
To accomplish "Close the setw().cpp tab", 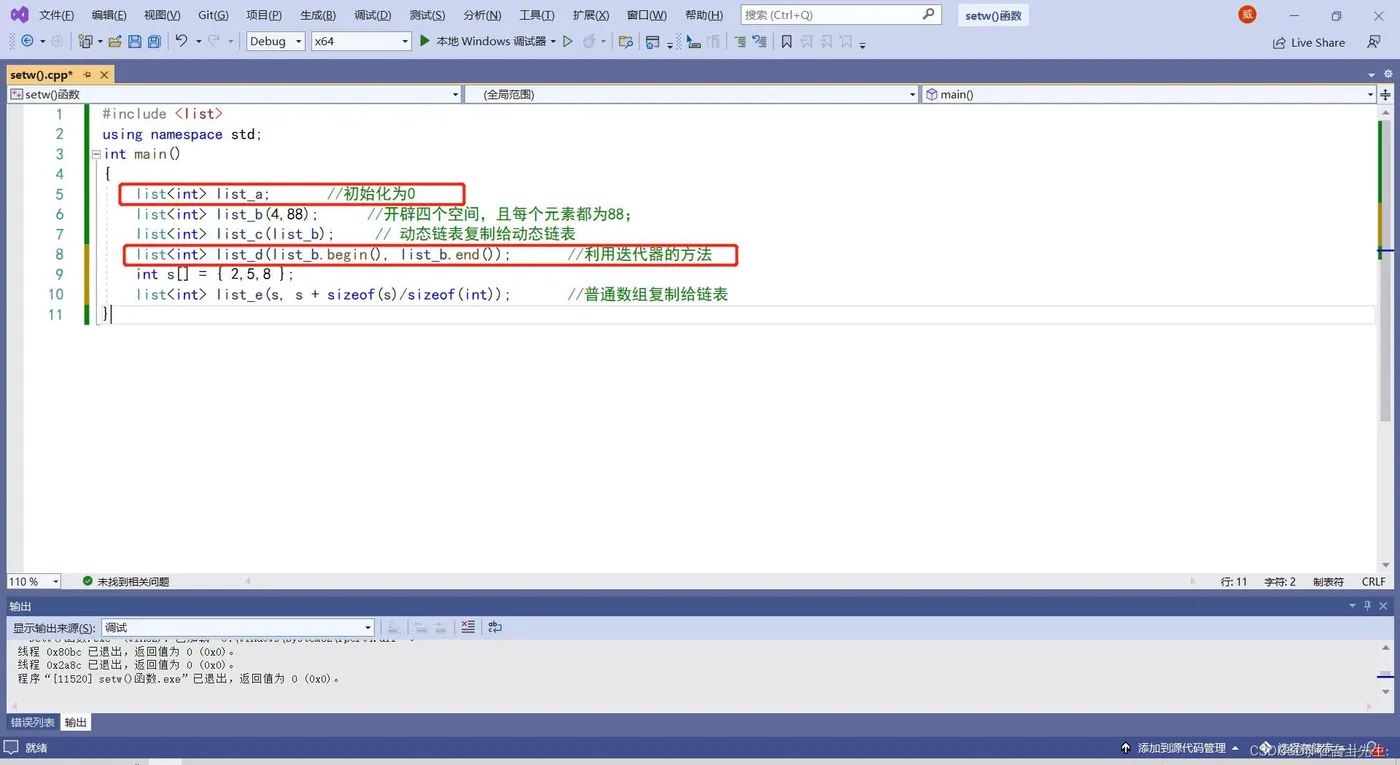I will click(x=104, y=75).
